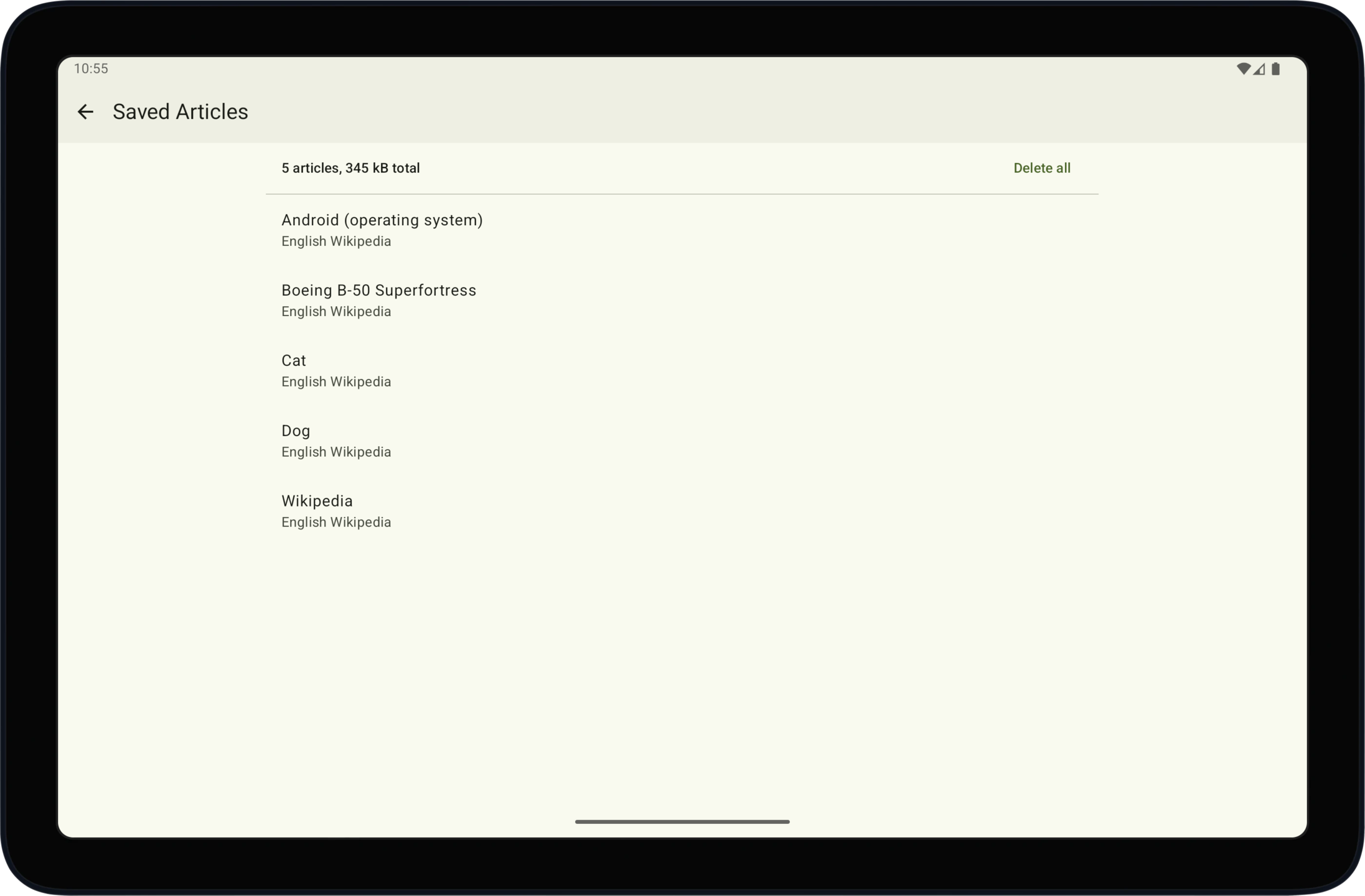The image size is (1365, 896).
Task: Open the Android (operating system) article
Action: click(x=382, y=220)
